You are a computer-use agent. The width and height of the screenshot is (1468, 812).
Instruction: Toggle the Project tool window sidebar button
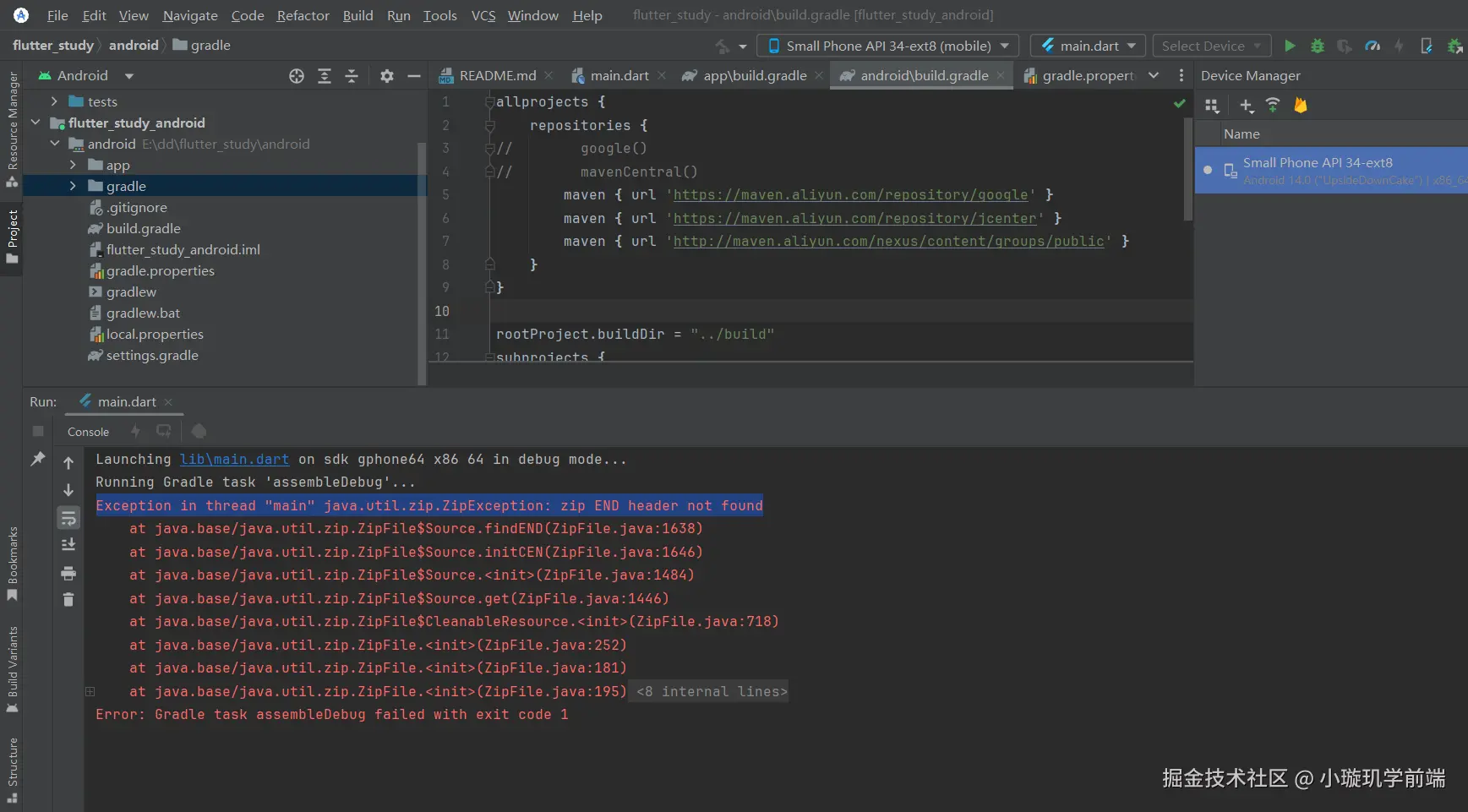12,237
